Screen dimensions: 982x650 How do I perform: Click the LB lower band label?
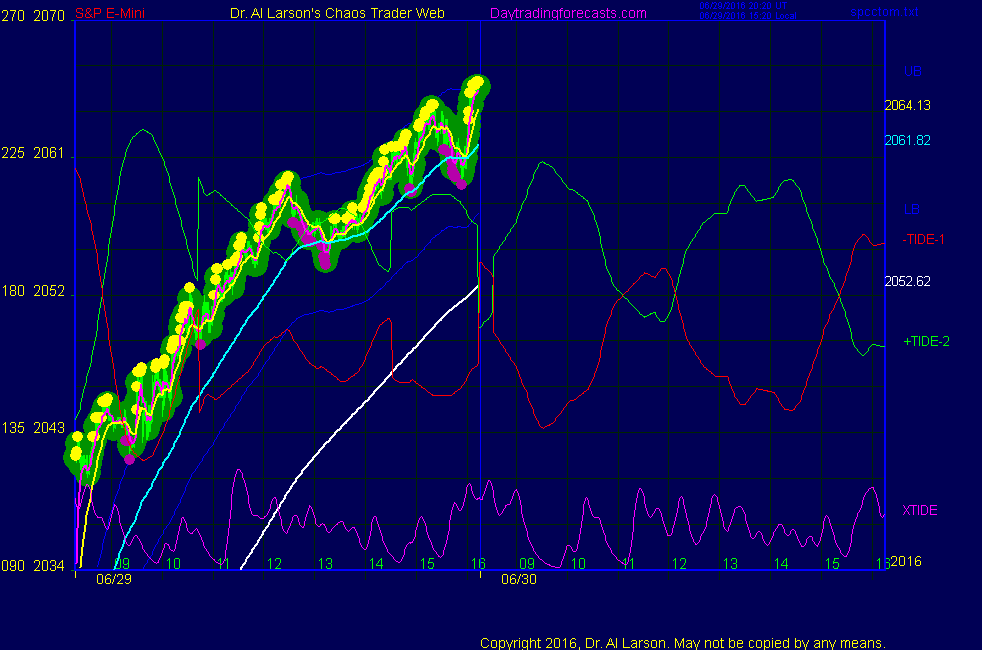912,209
